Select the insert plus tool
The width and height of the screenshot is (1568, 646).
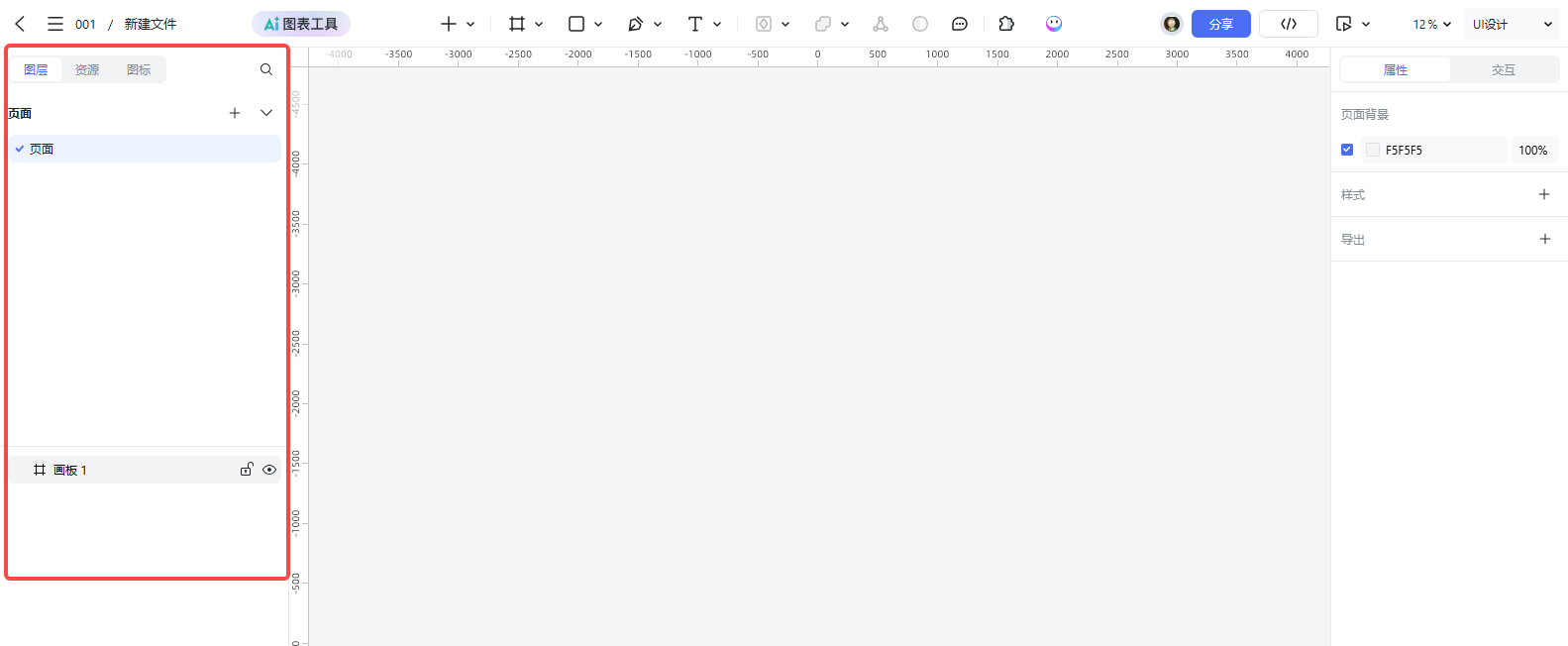[449, 24]
